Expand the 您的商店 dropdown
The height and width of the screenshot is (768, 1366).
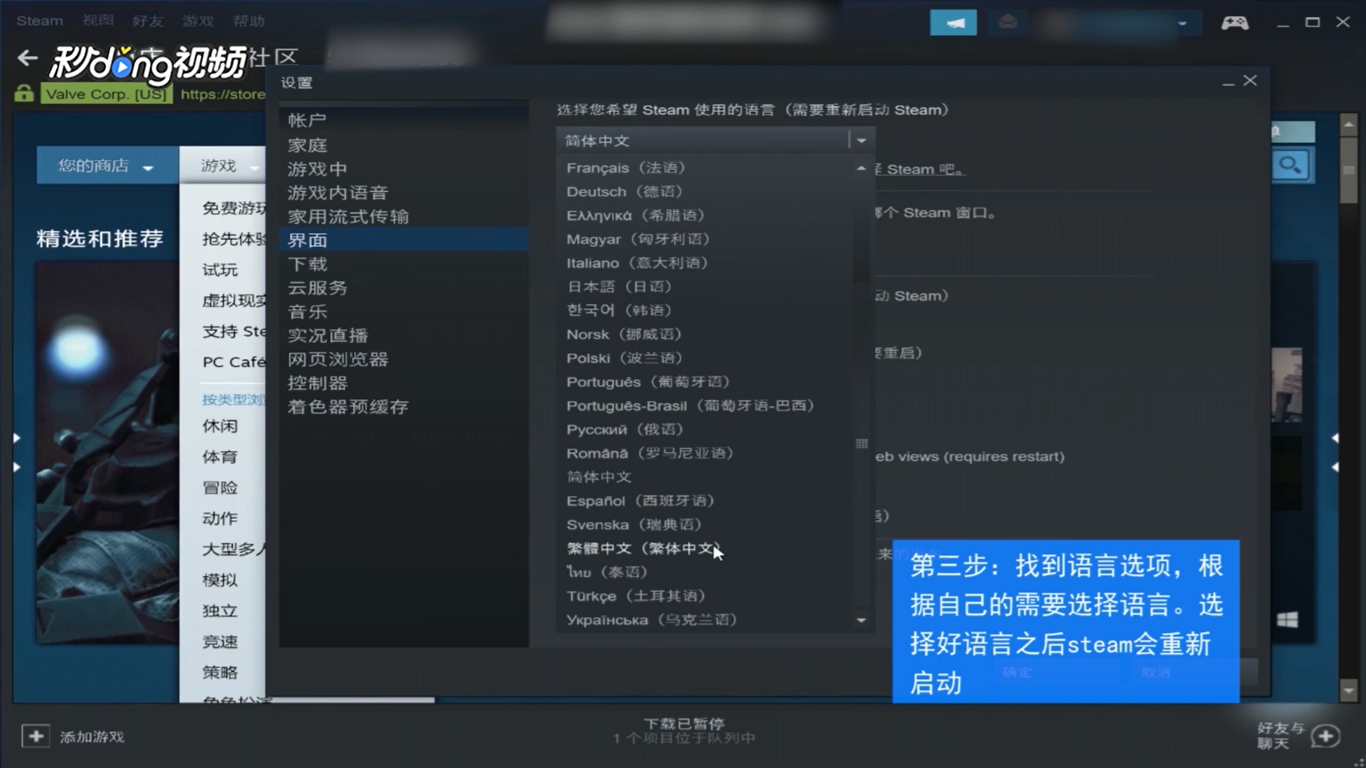click(x=105, y=164)
